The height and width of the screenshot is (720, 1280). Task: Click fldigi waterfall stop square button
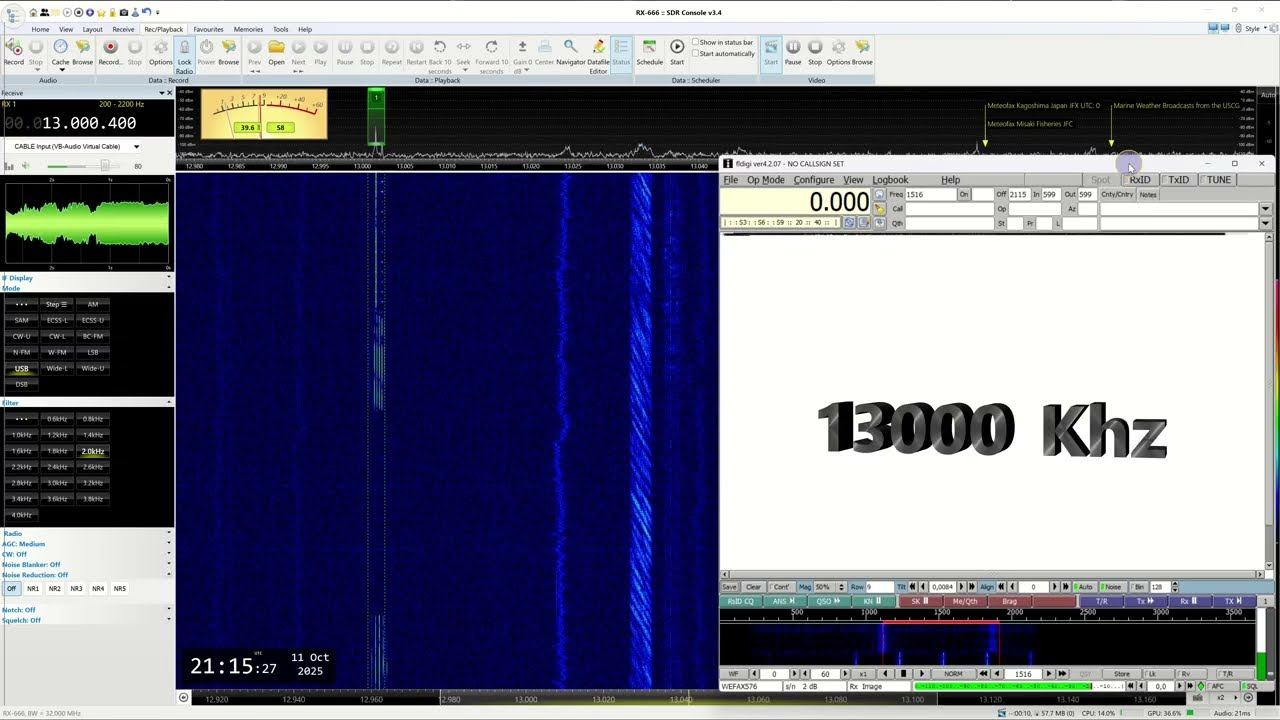903,674
